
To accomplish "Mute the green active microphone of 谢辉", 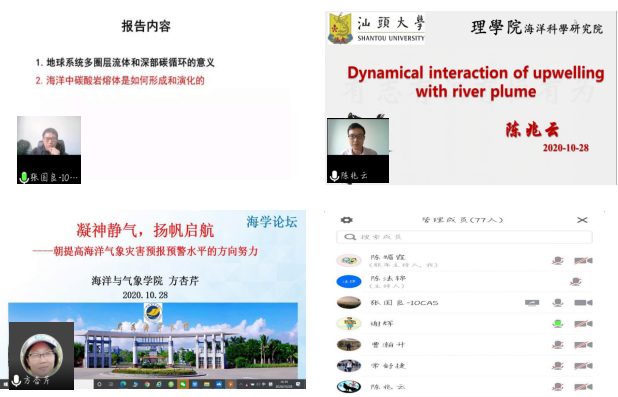I will click(557, 324).
